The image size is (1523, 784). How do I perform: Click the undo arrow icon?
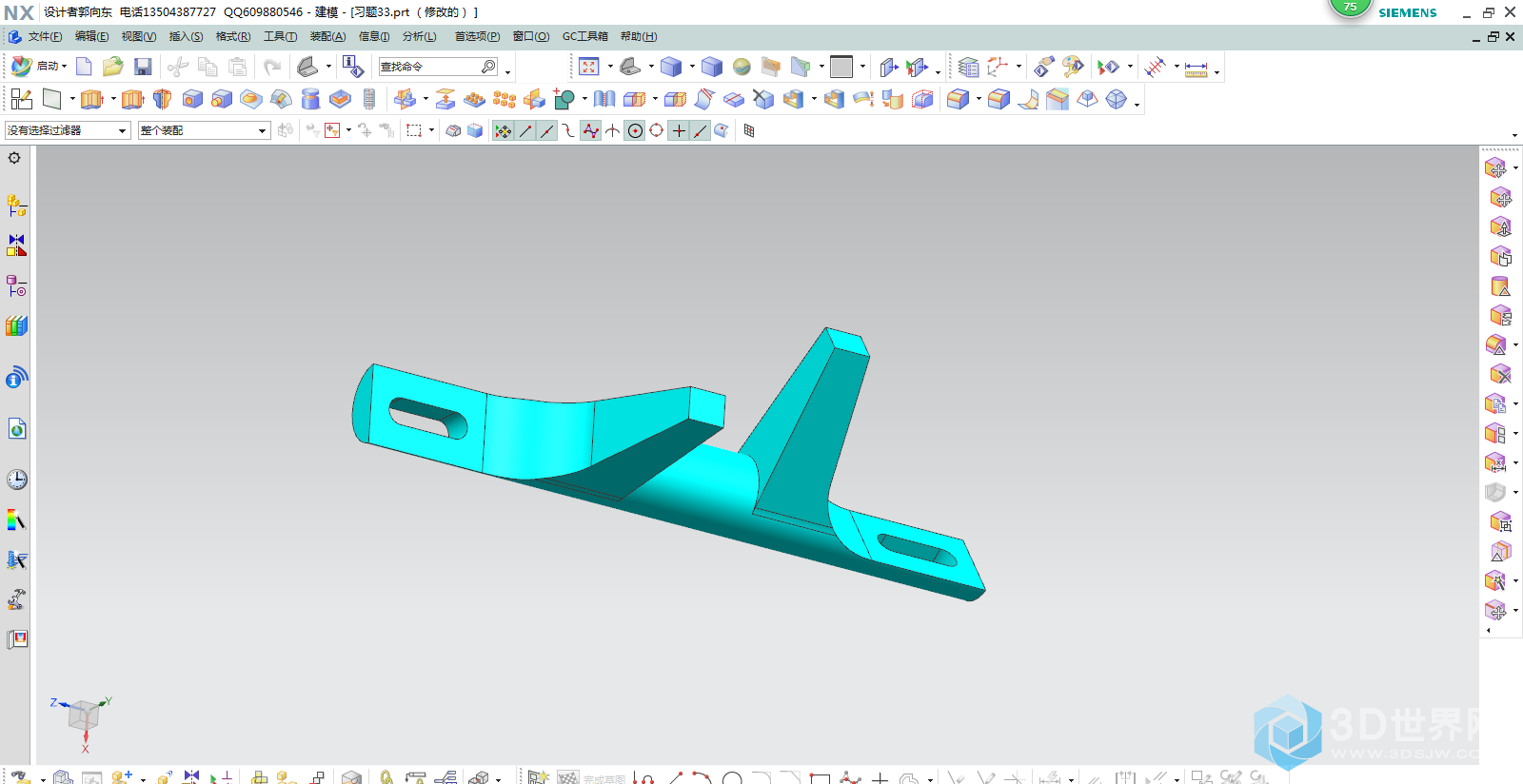(x=272, y=67)
